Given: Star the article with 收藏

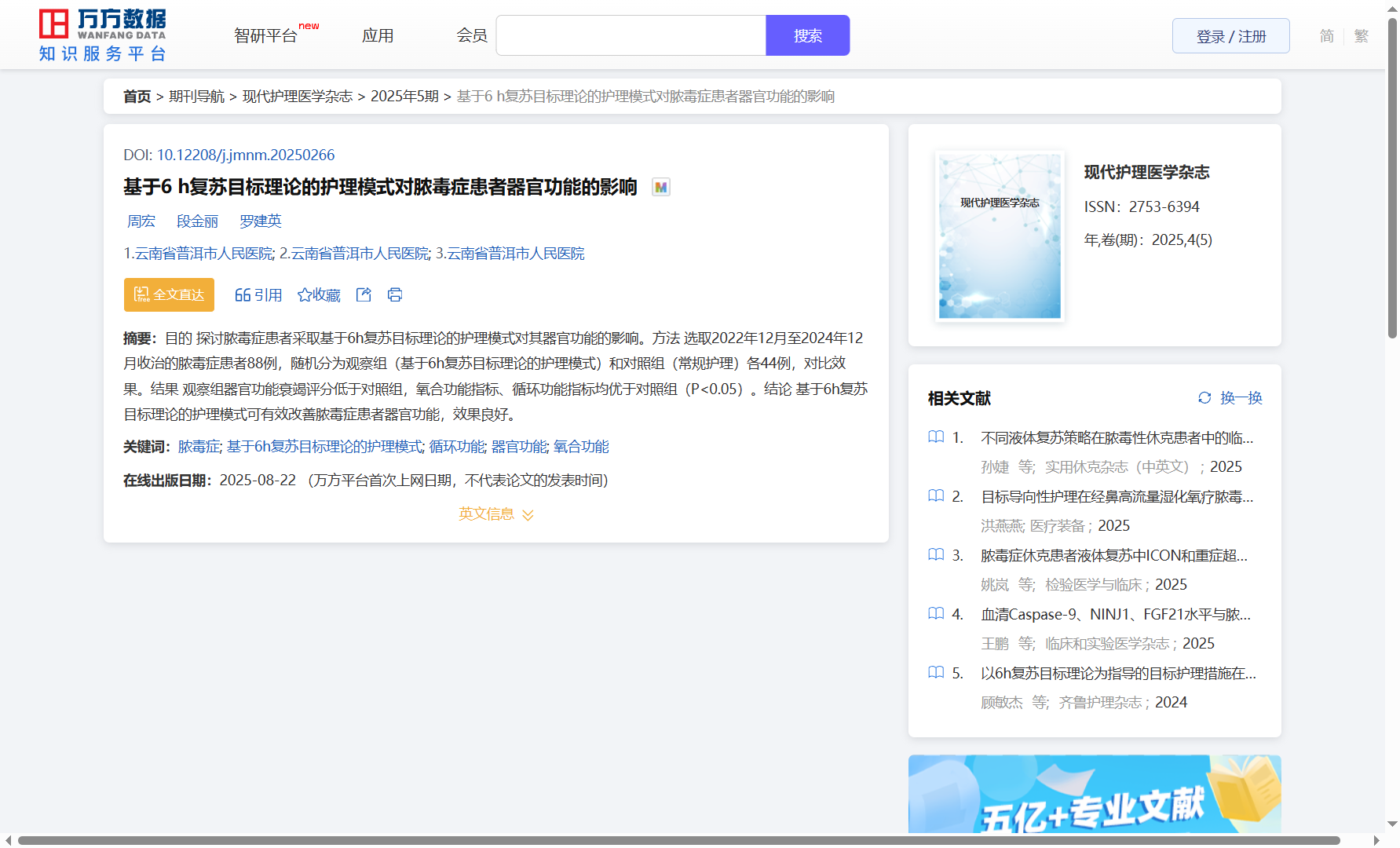Looking at the screenshot, I should coord(319,295).
